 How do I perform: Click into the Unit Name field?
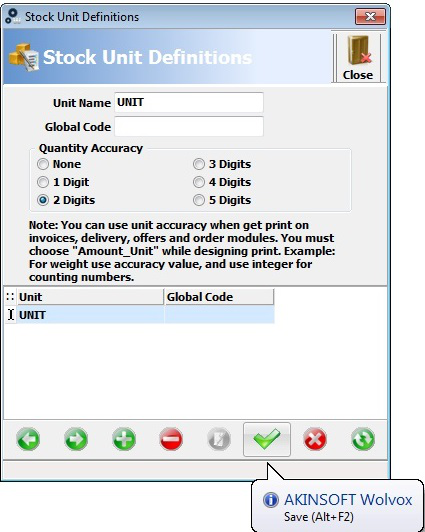coord(189,102)
